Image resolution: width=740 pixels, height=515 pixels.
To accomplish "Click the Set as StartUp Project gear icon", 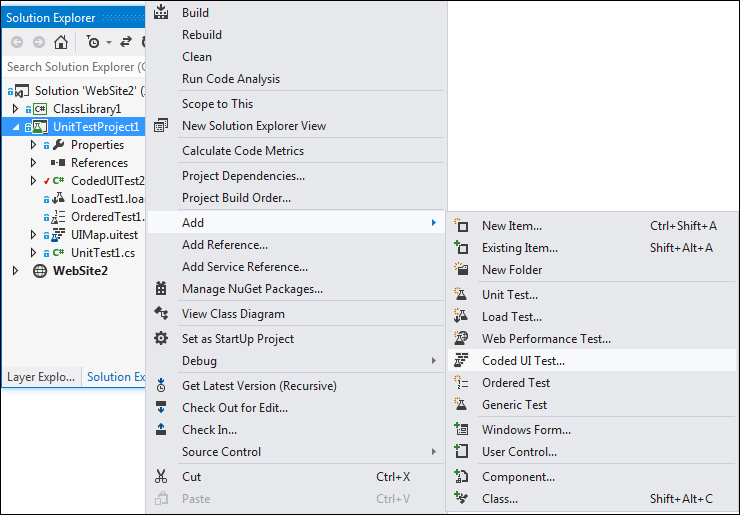I will click(x=161, y=338).
